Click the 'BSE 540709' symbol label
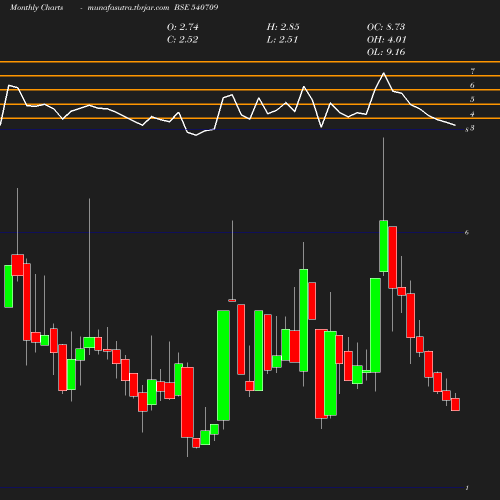The height and width of the screenshot is (500, 500). point(196,7)
